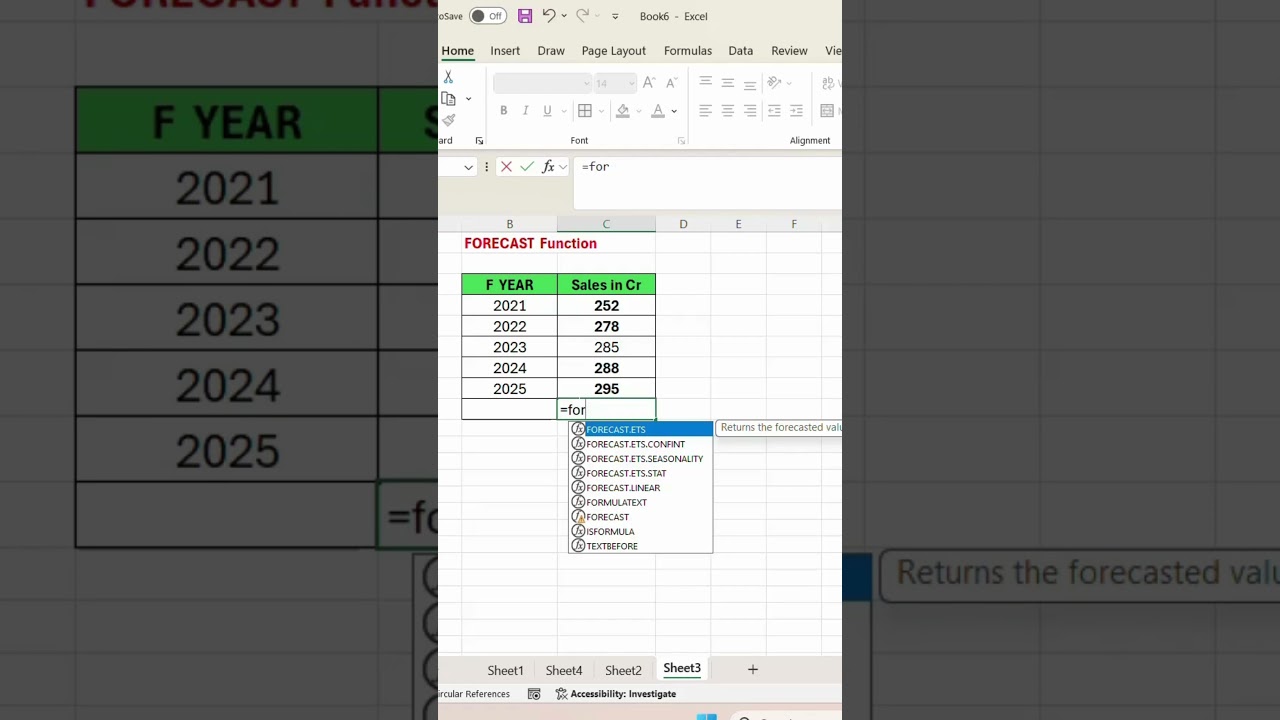The width and height of the screenshot is (1280, 720).
Task: Confirm entry with green checkmark
Action: pyautogui.click(x=527, y=167)
